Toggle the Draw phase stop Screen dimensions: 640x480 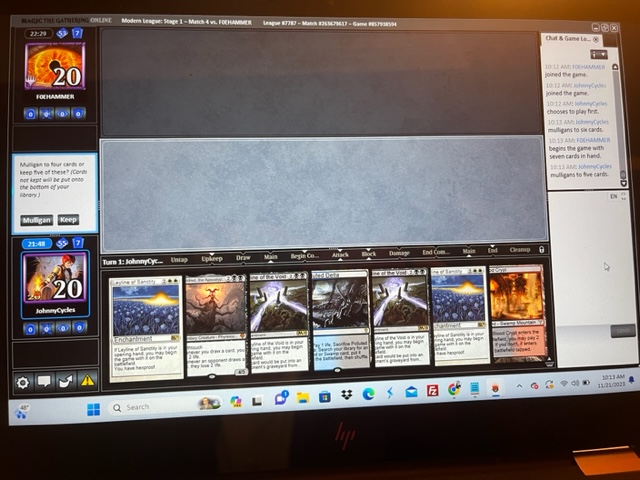(x=242, y=257)
